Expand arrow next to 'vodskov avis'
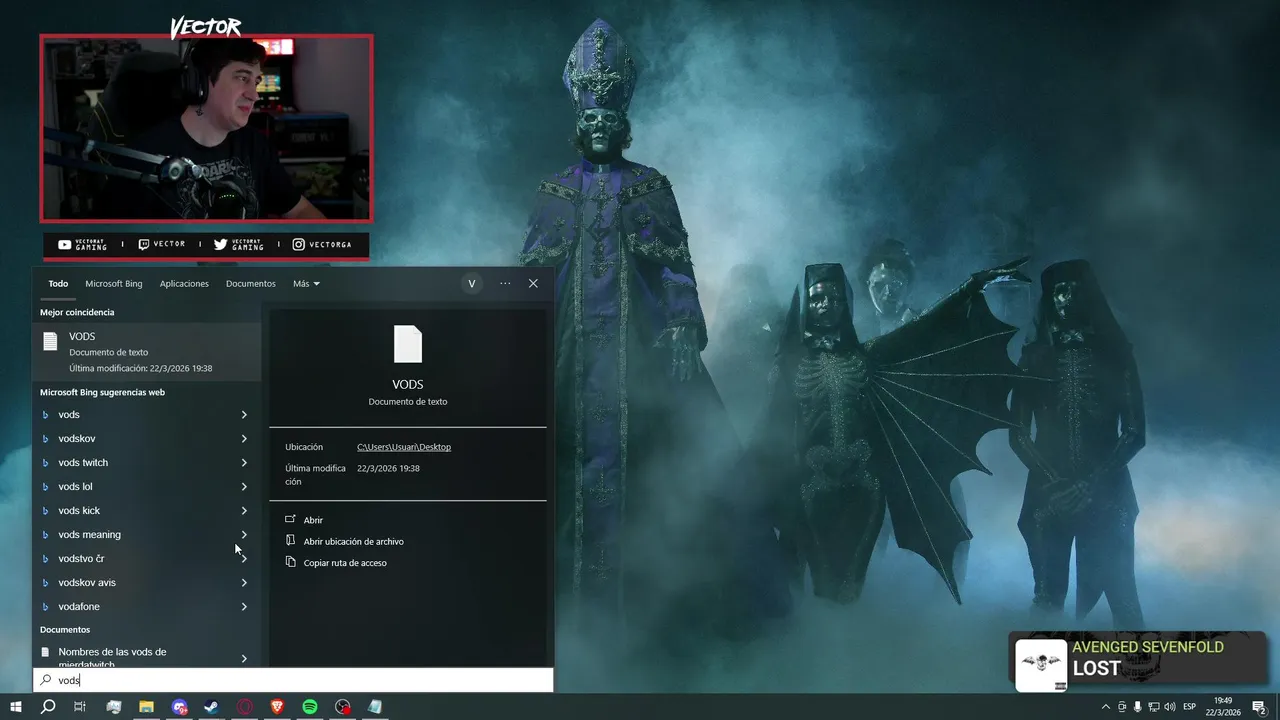The image size is (1280, 720). 244,583
